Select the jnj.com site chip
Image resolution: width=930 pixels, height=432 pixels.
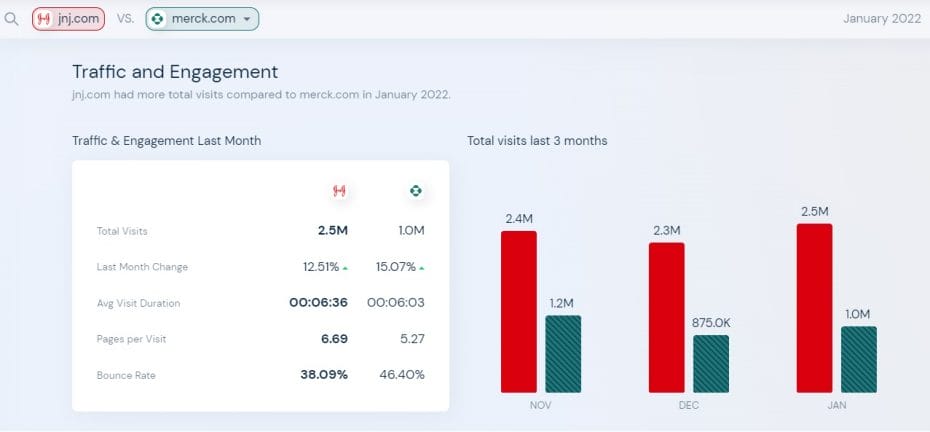[68, 19]
